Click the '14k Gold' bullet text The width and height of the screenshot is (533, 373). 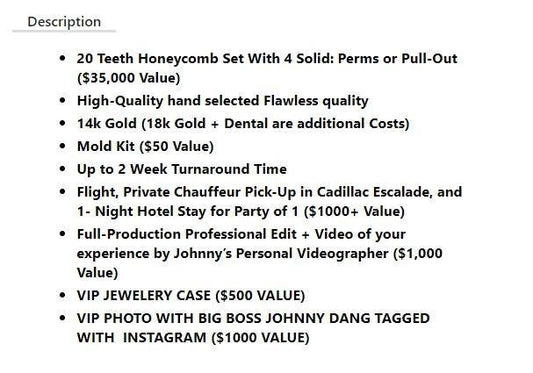pos(107,123)
